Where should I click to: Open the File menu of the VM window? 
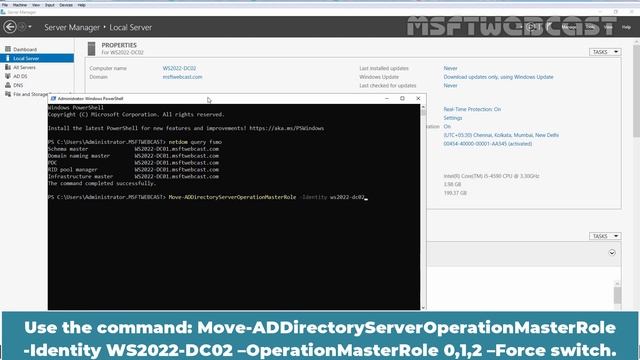click(x=4, y=5)
